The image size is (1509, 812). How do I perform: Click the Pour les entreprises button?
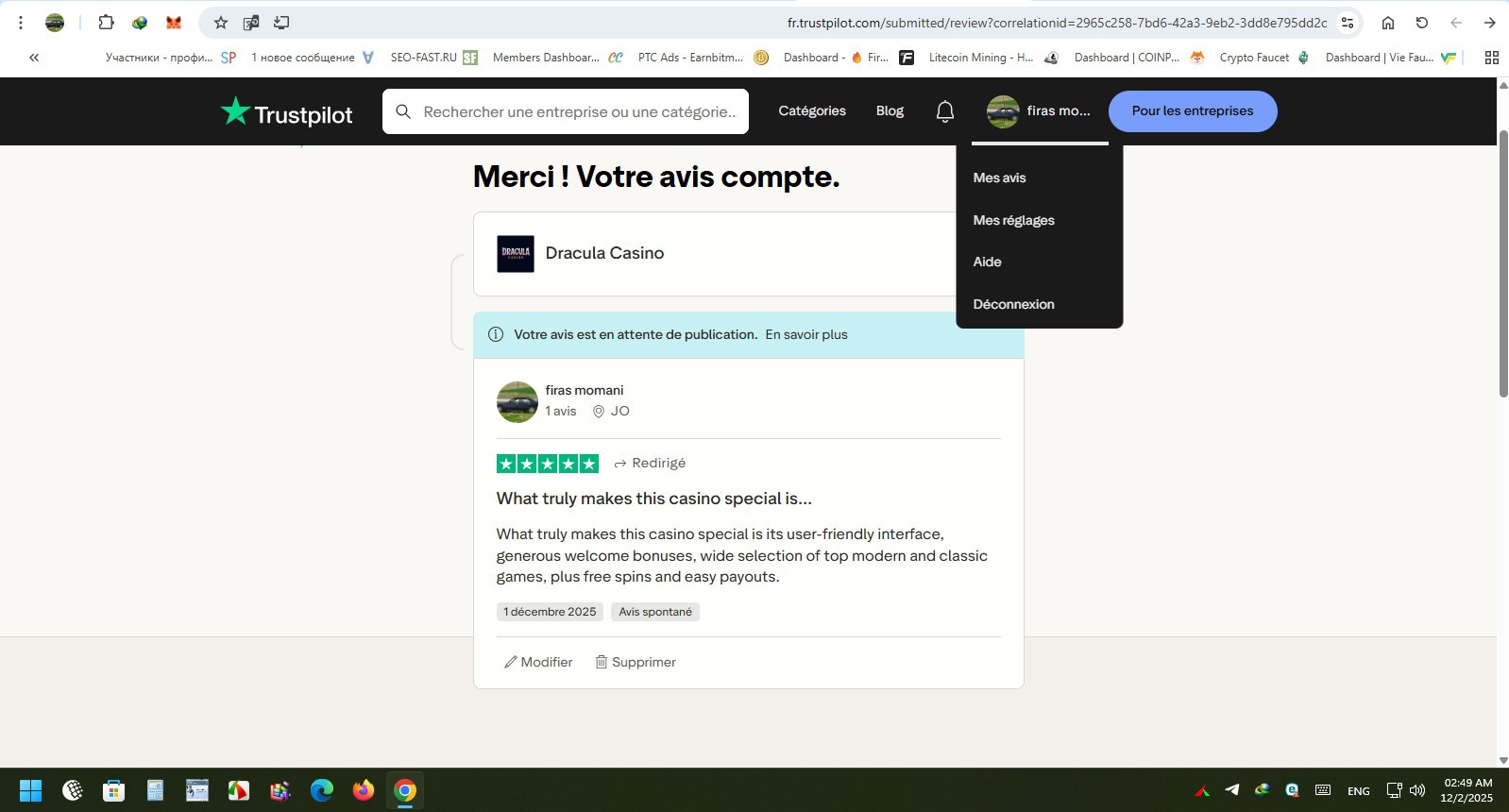click(x=1193, y=111)
